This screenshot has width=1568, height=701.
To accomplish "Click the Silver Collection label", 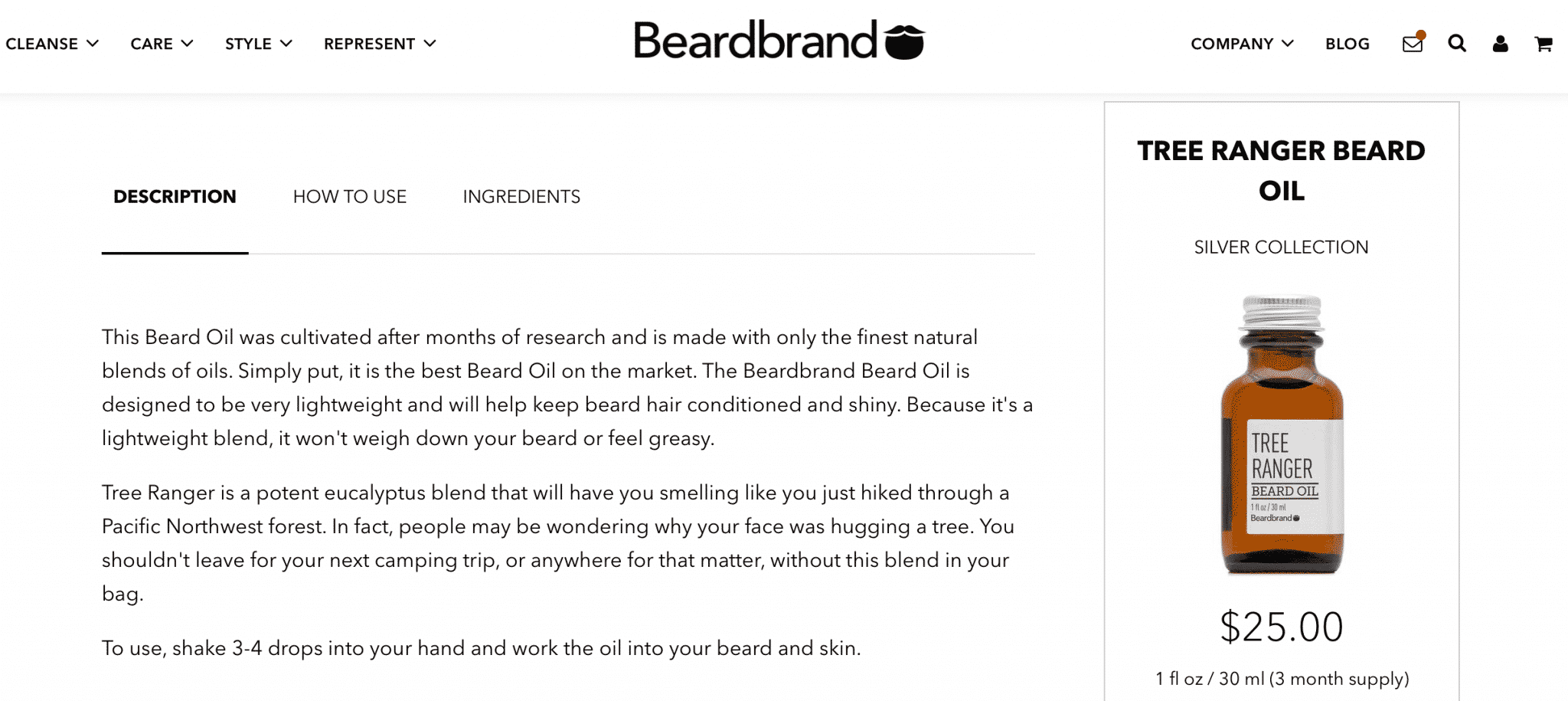I will 1282,247.
